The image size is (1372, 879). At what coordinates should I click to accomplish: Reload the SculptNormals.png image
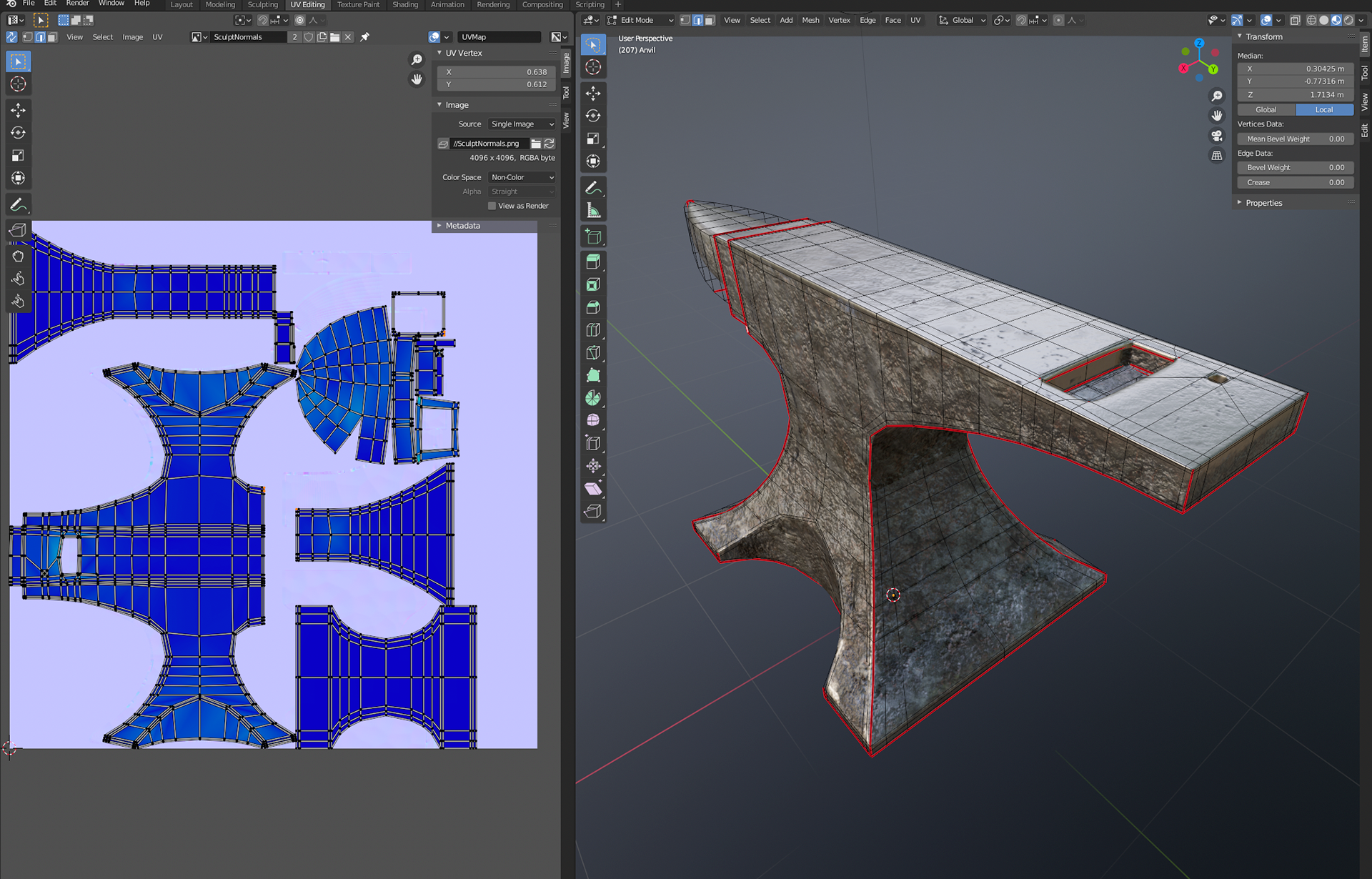click(x=550, y=144)
